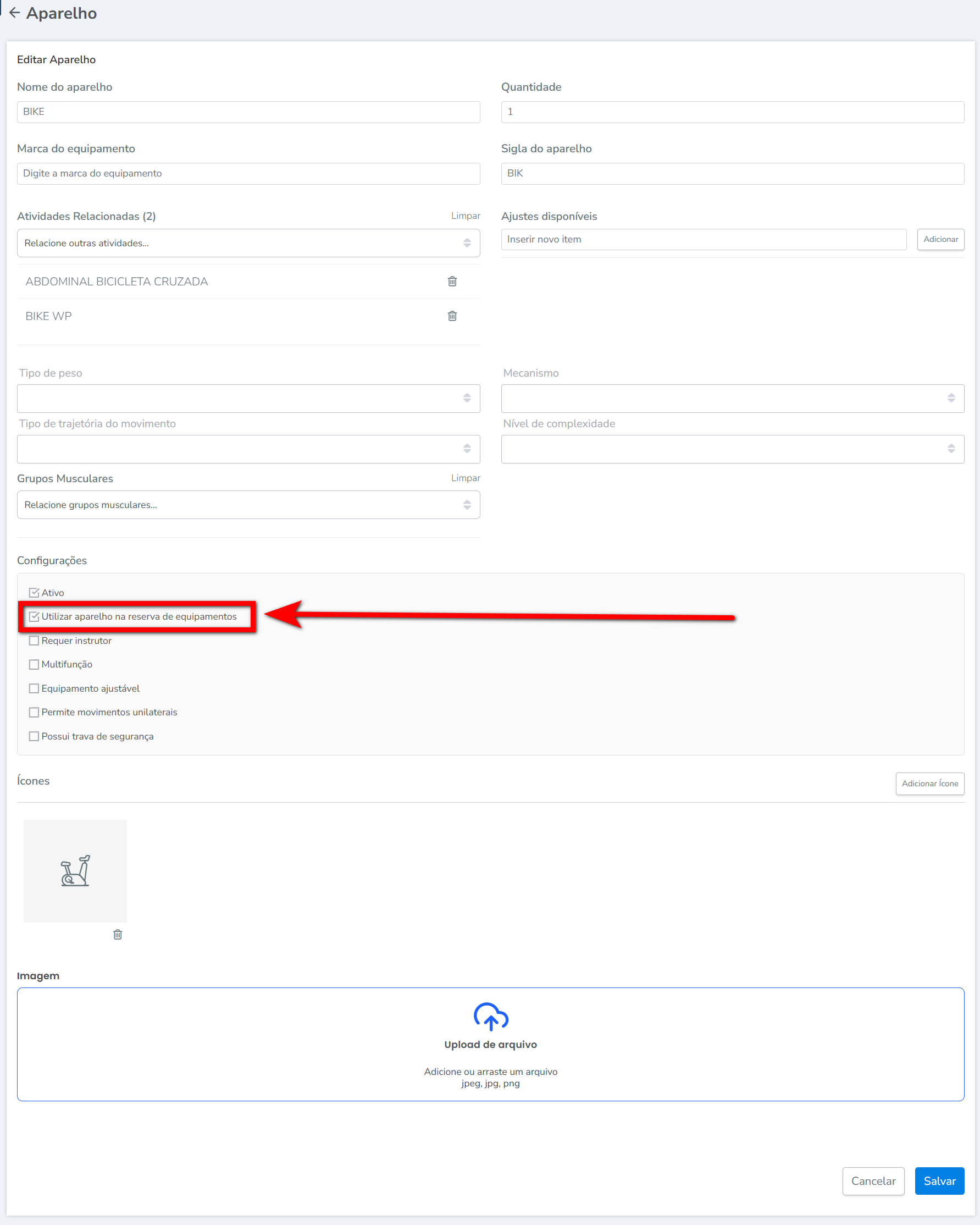Remove BIKE WP activity using trash icon
Screen dimensions: 980x1225
point(452,316)
